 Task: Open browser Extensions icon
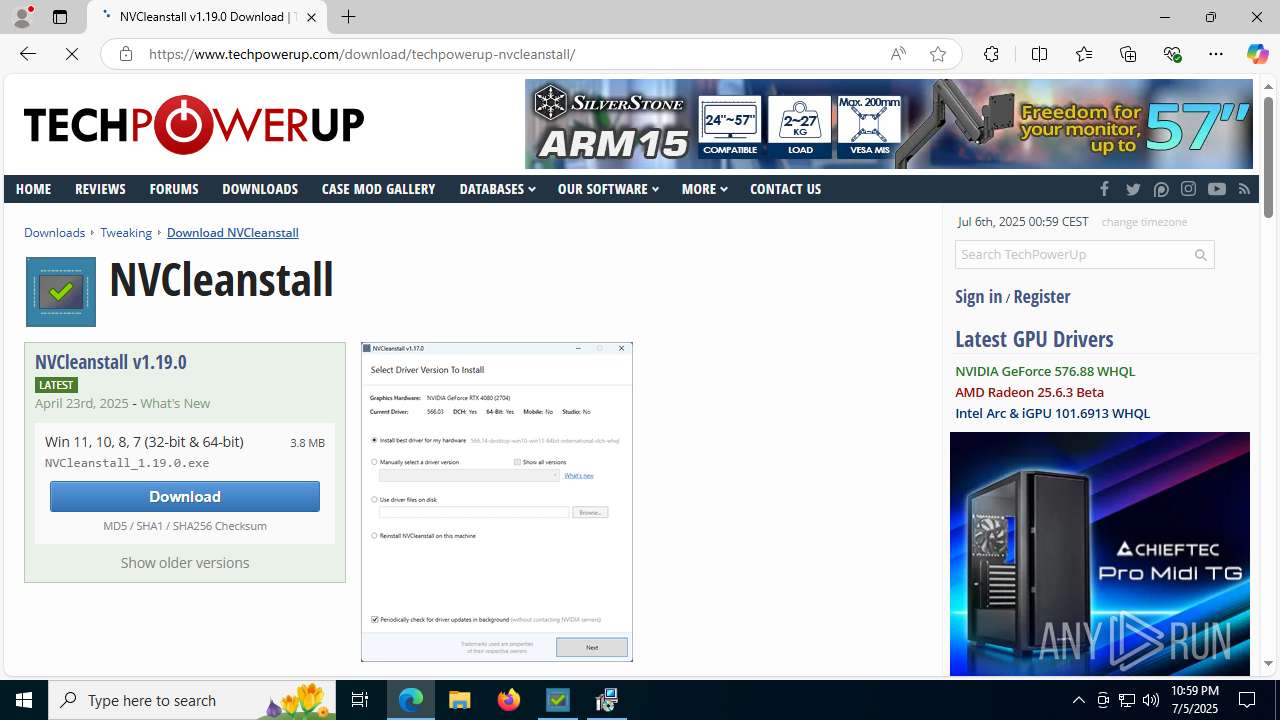click(991, 54)
